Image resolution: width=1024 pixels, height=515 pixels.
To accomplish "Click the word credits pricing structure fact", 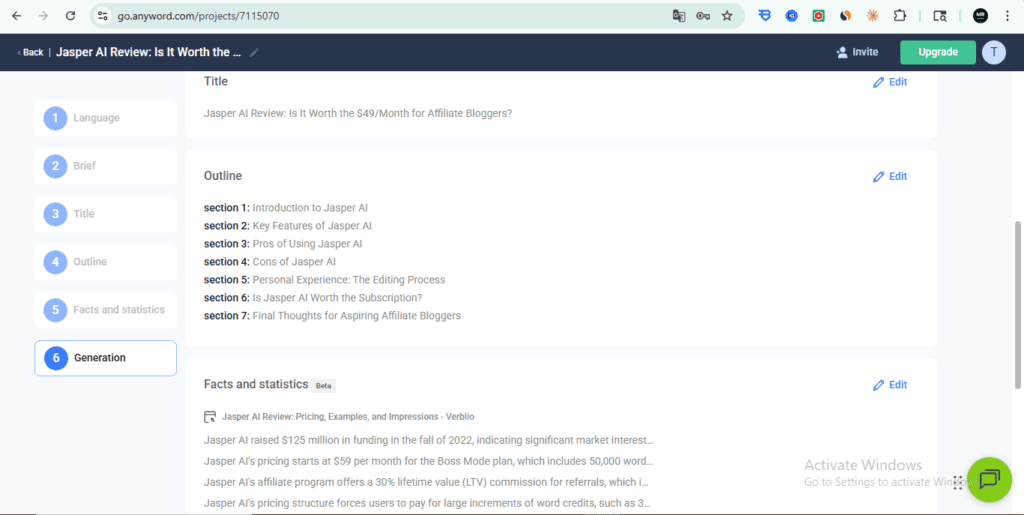I will point(427,503).
